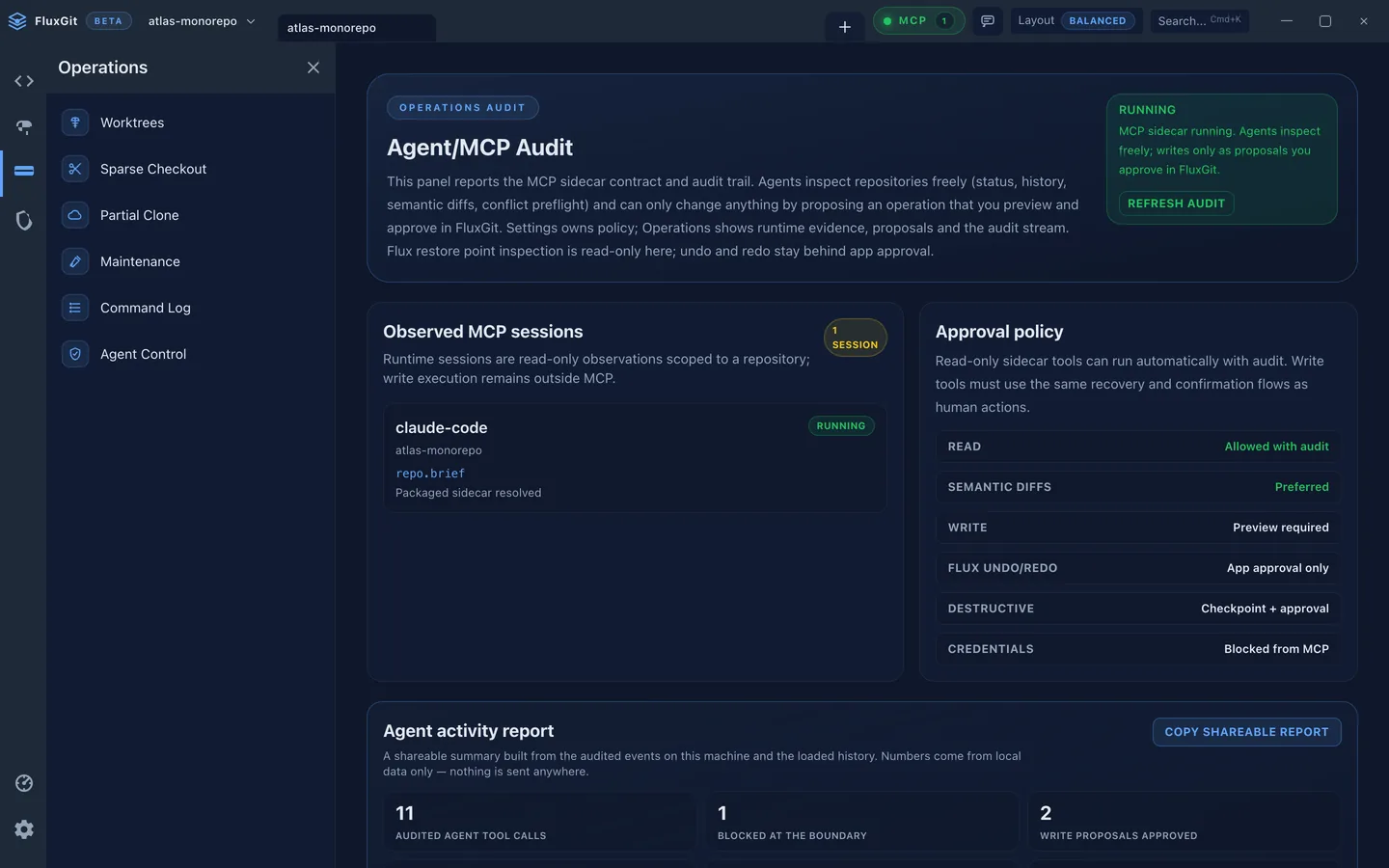This screenshot has height=868, width=1389.
Task: Click the Sparse Checkout scissors icon
Action: click(75, 169)
